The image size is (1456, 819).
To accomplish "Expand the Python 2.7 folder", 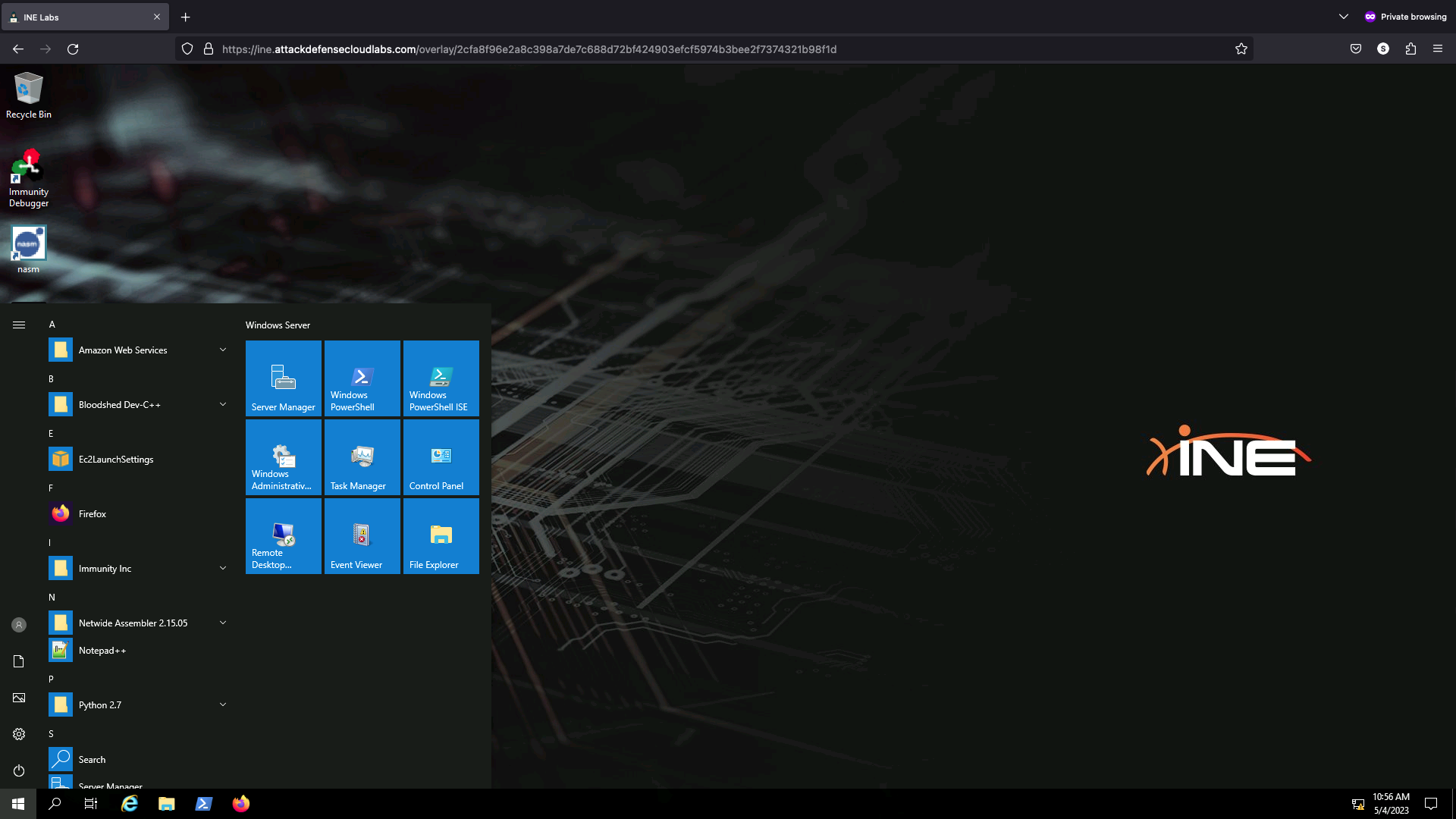I will point(138,705).
